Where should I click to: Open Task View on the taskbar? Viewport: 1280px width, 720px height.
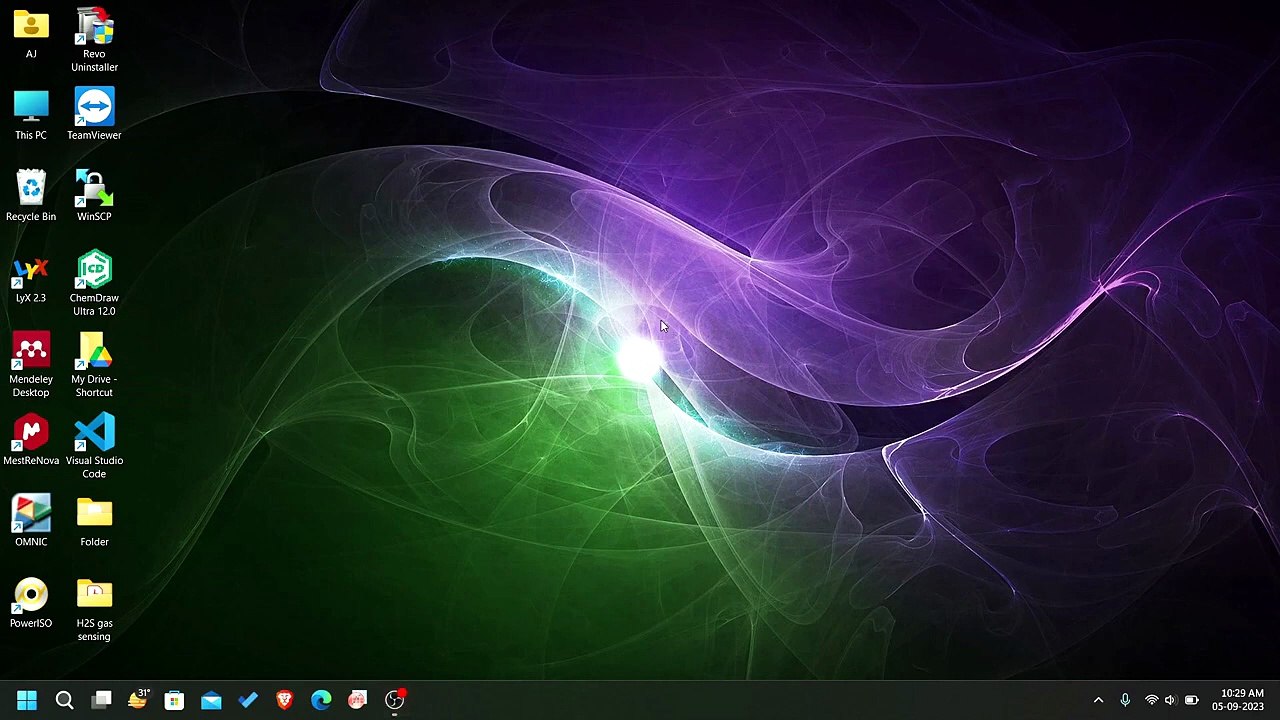[x=101, y=700]
